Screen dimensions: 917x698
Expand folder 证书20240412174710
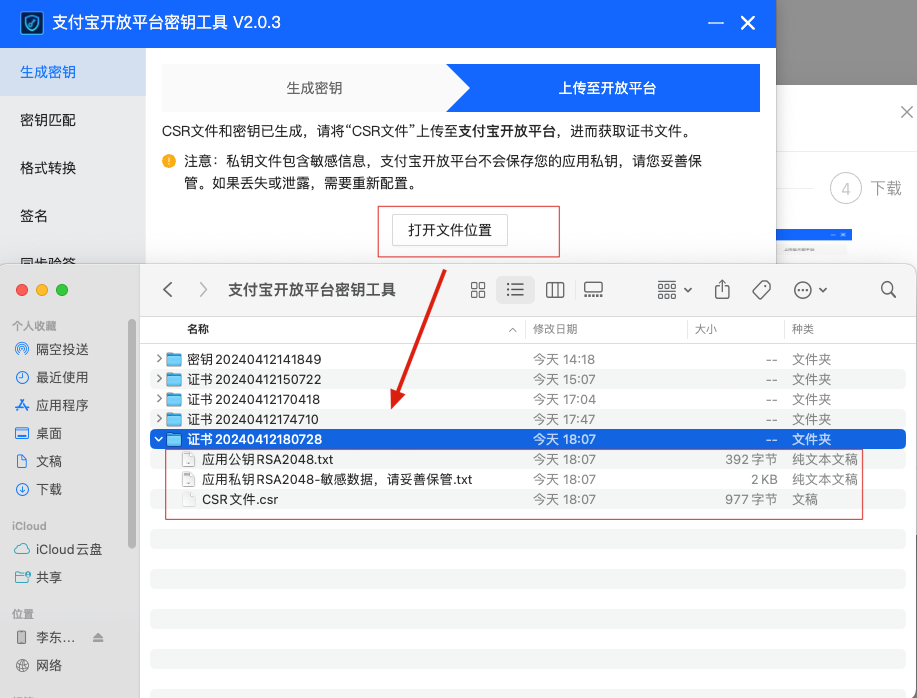click(158, 419)
